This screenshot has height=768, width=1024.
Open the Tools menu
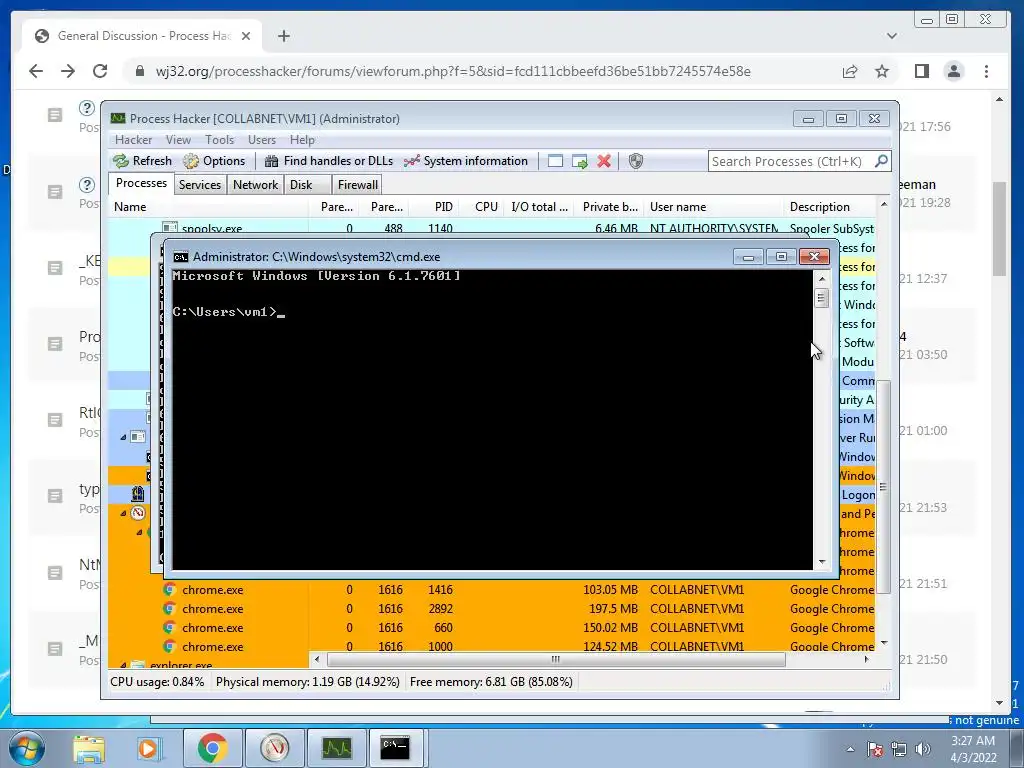tap(219, 140)
